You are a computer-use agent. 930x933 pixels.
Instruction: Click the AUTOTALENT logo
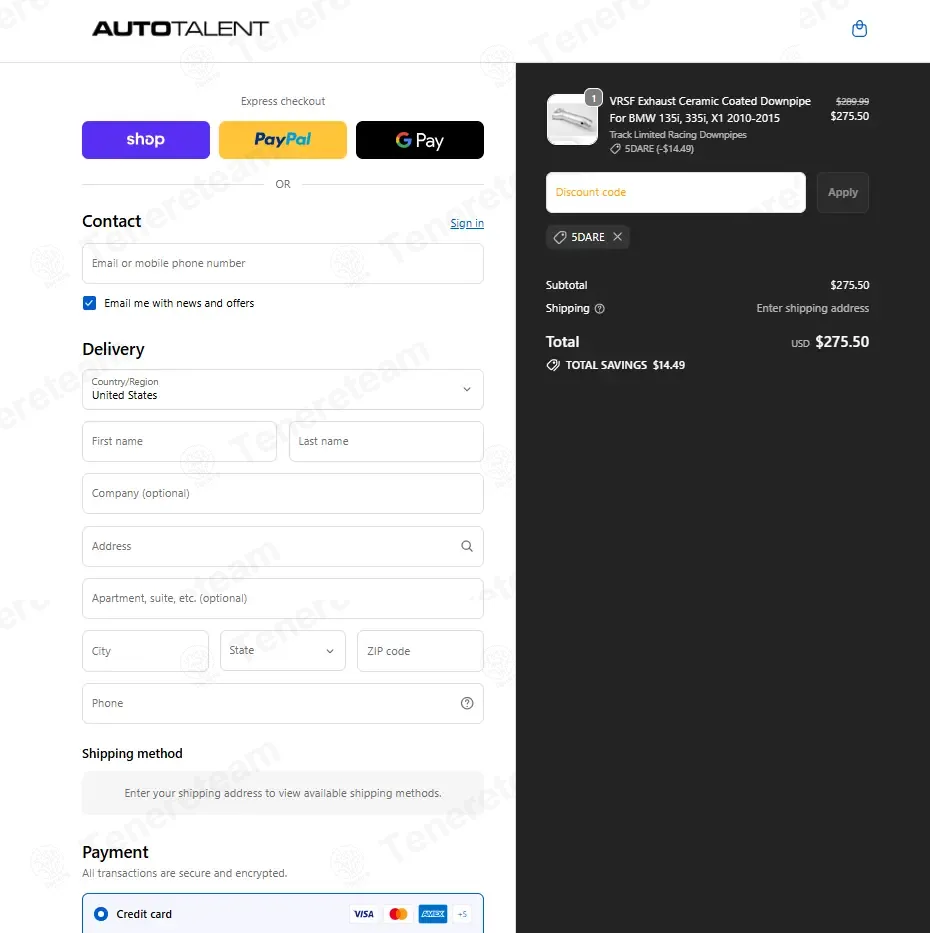tap(180, 29)
